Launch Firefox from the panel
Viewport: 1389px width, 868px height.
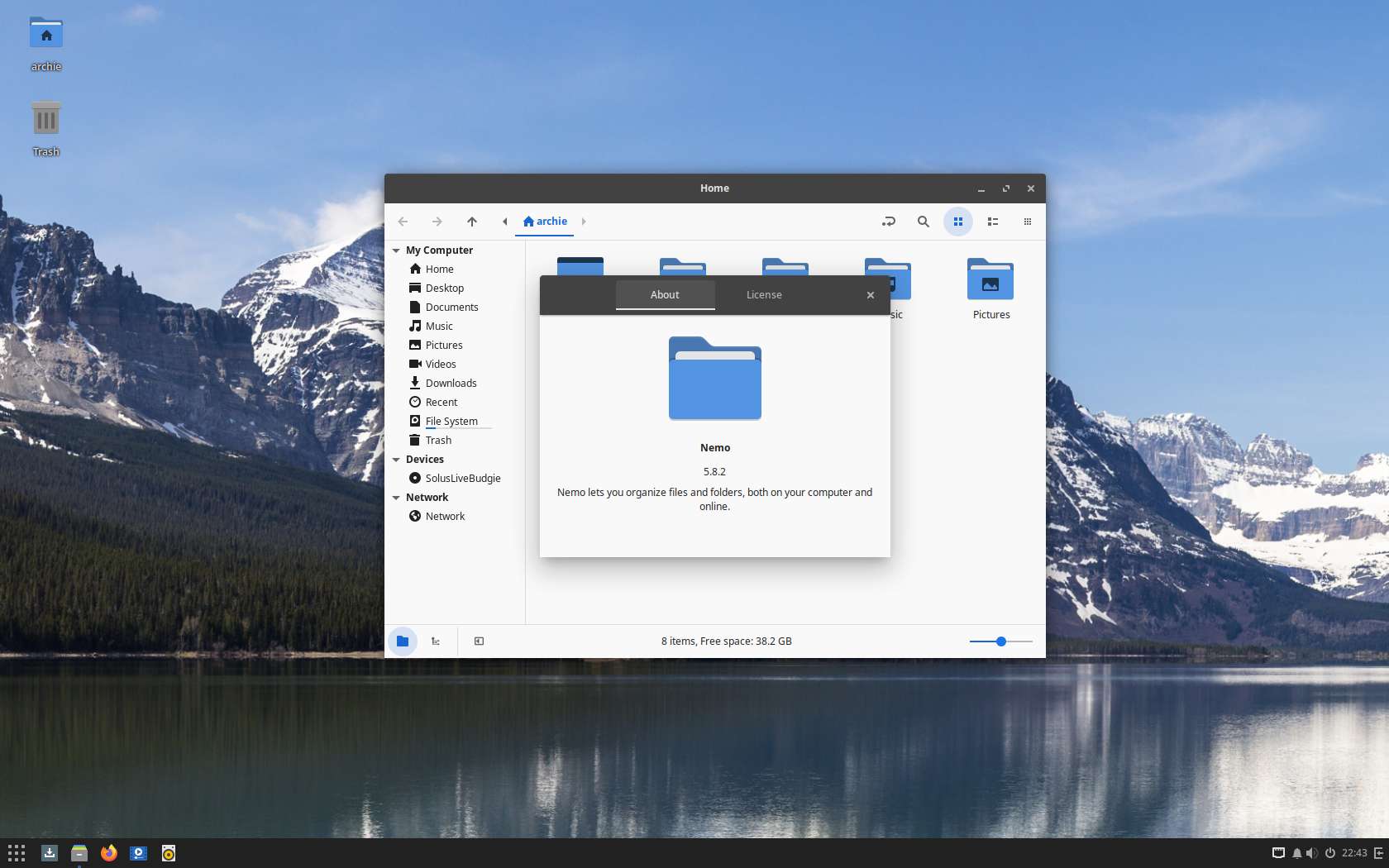[109, 853]
